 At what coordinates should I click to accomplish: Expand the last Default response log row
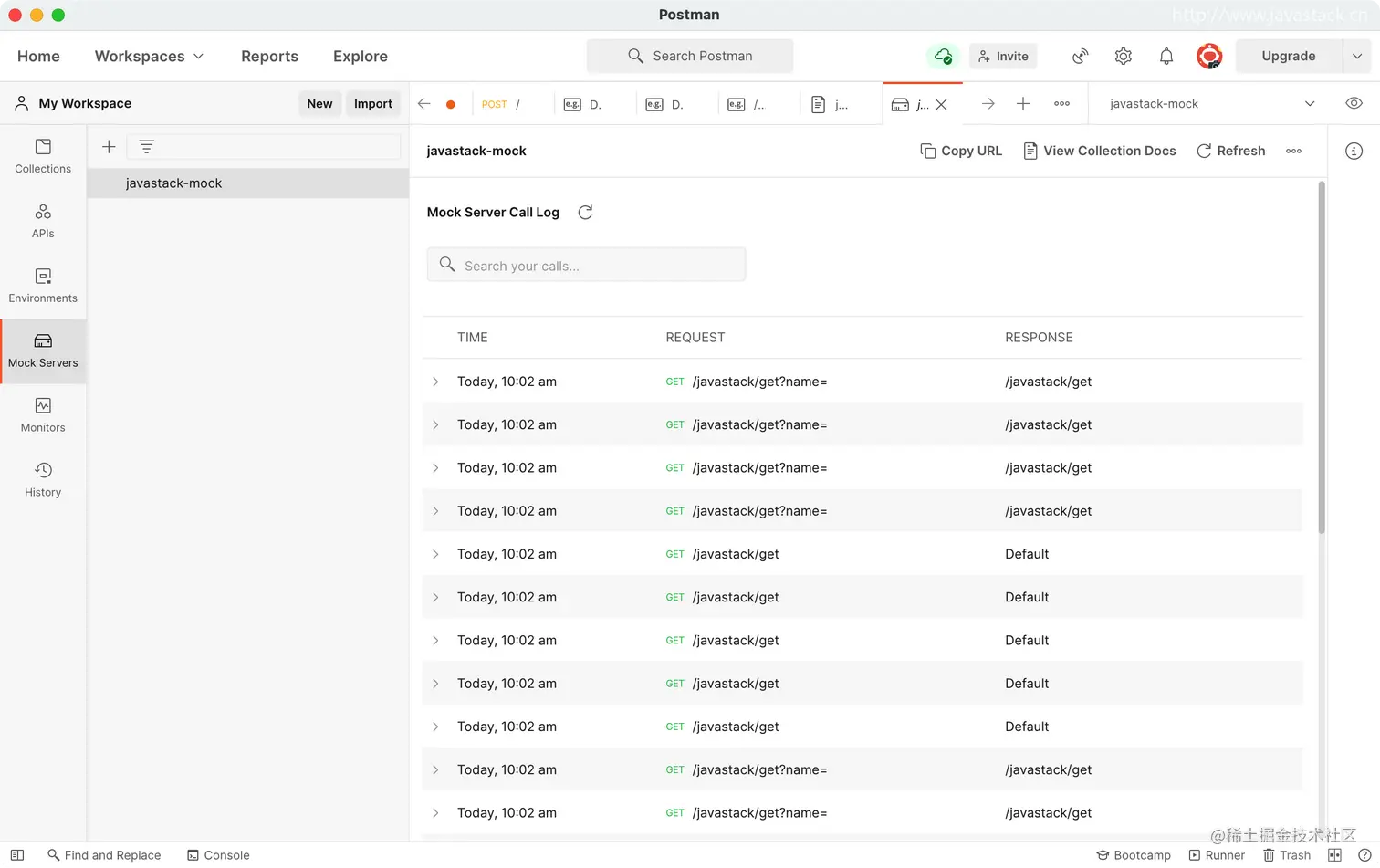pyautogui.click(x=435, y=727)
